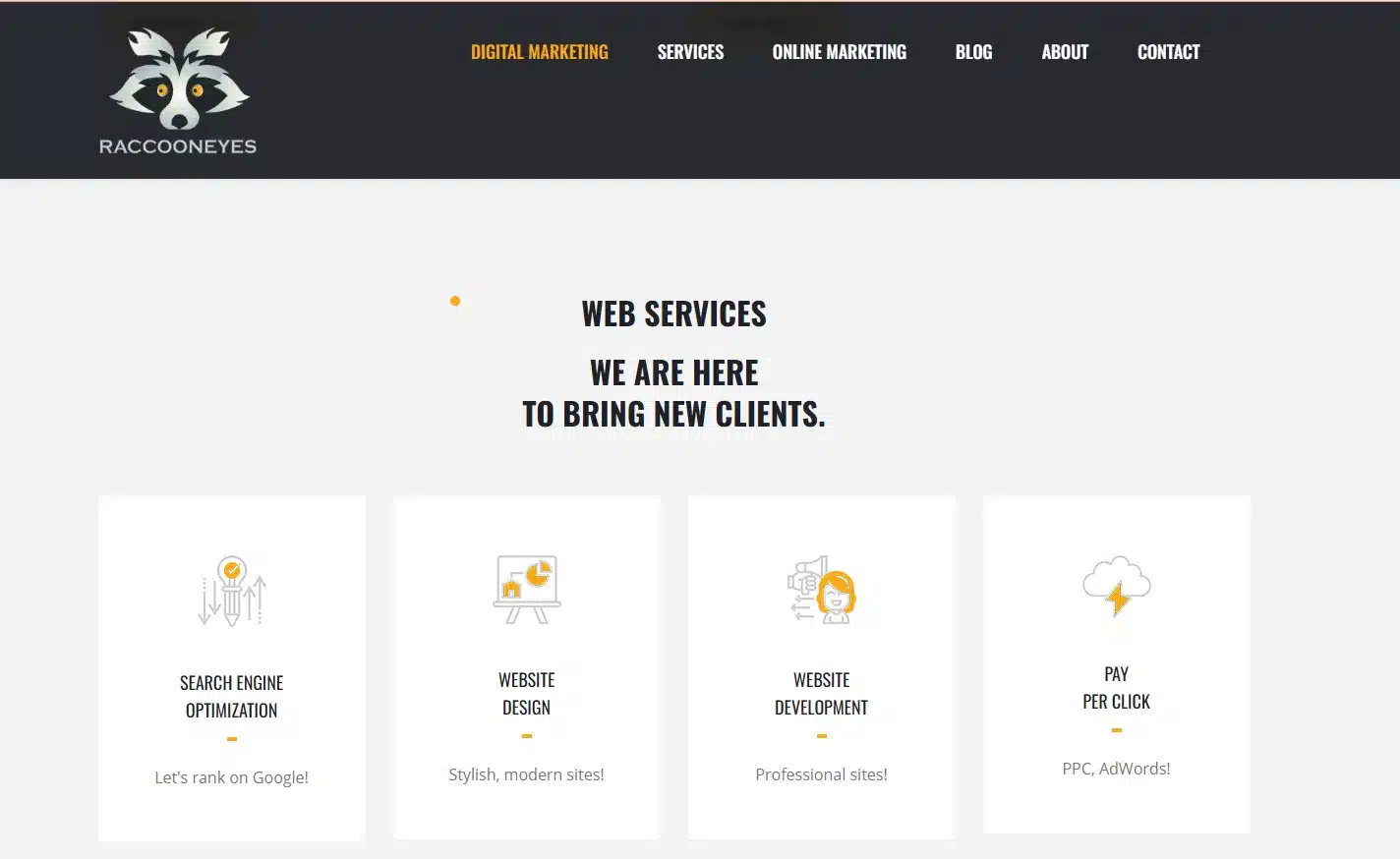1400x859 pixels.
Task: Select the Search Engine Optimization magnifier icon
Action: [232, 590]
